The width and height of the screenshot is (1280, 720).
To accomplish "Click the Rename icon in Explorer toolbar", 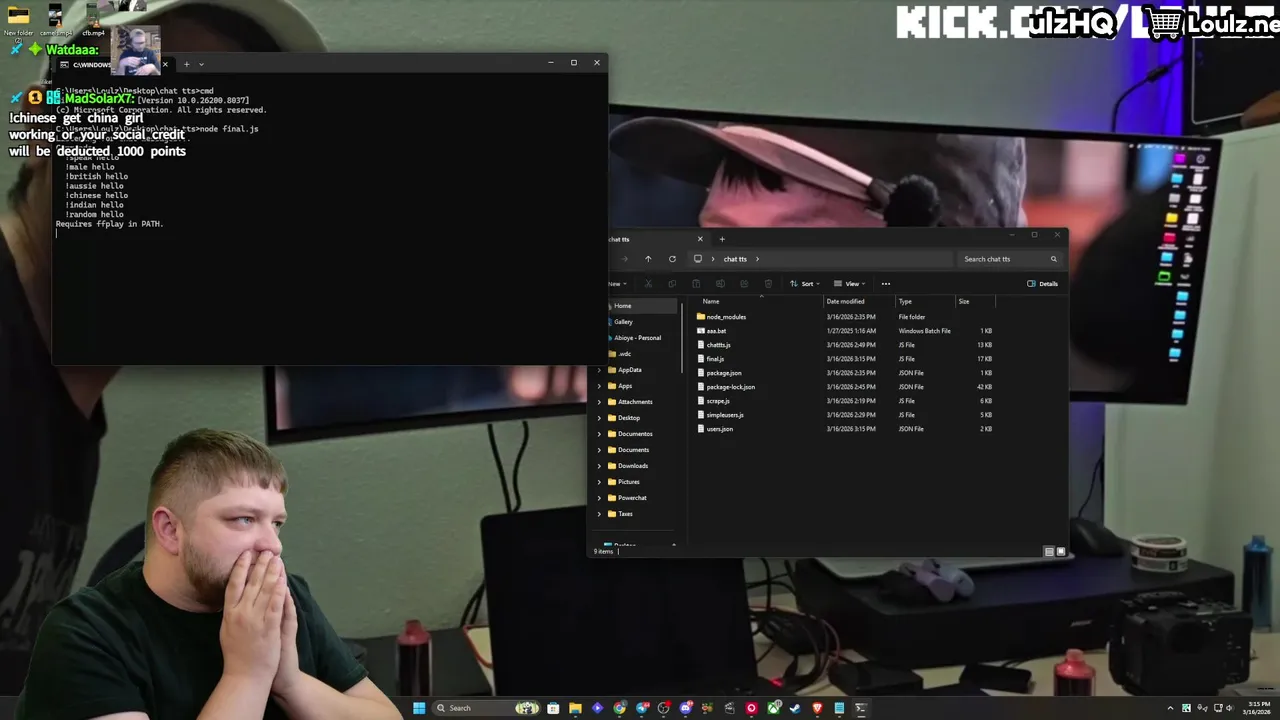I will point(720,284).
